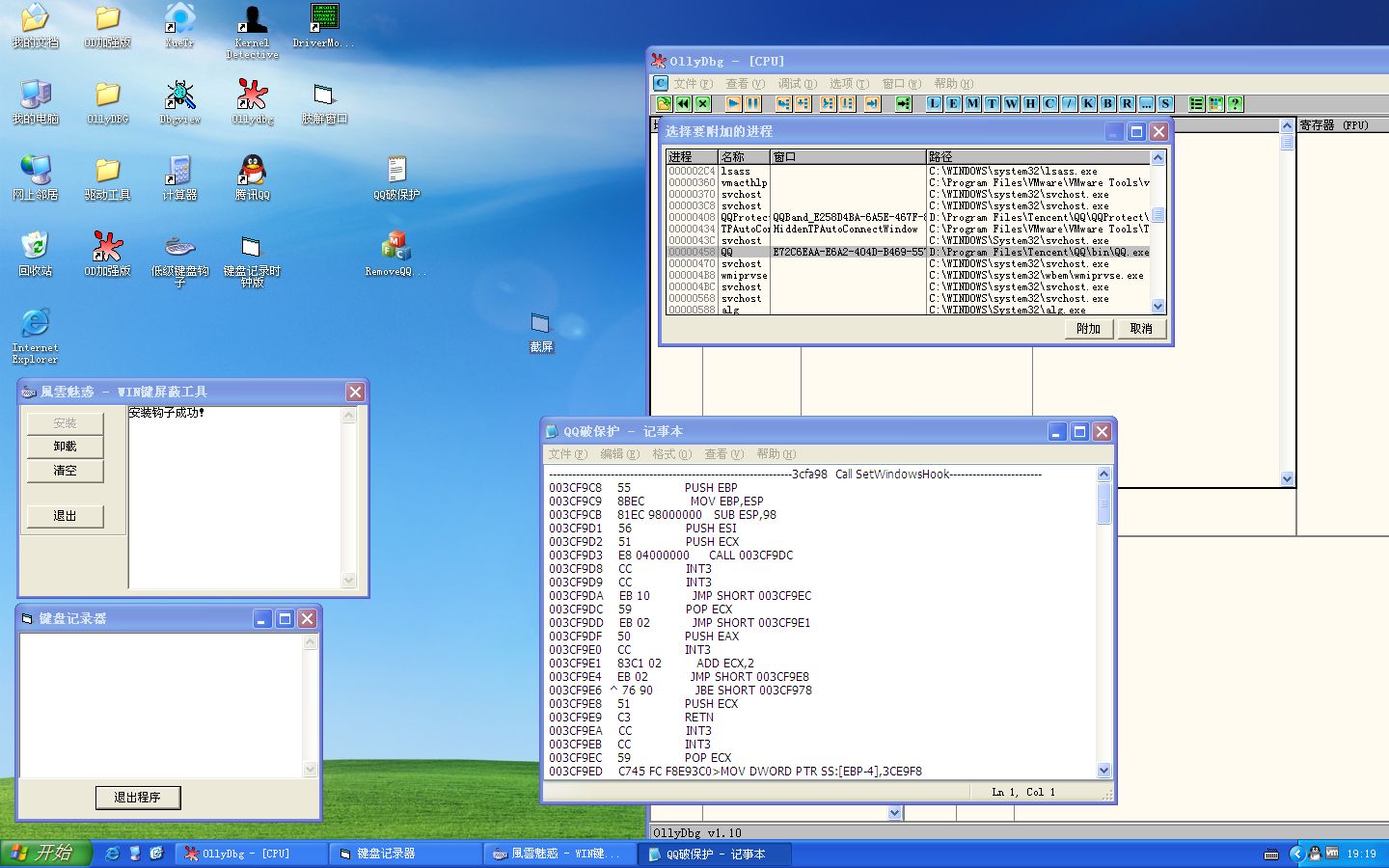Open Executable modules with E button

(953, 103)
